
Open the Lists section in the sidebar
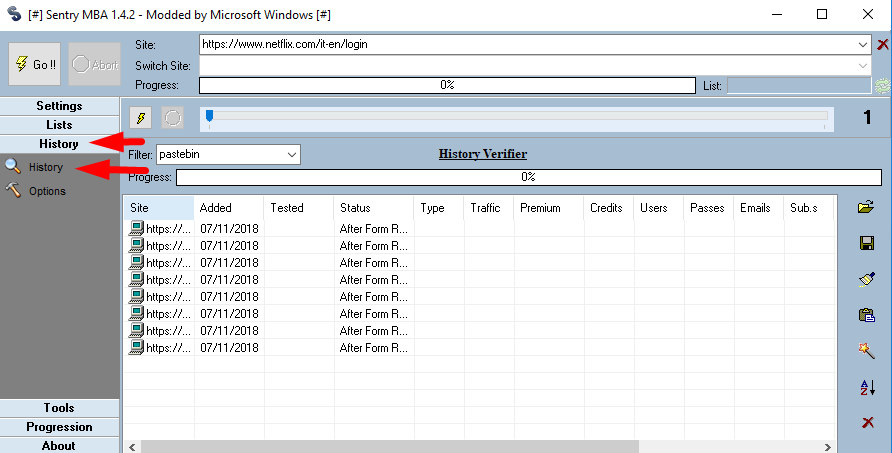59,125
